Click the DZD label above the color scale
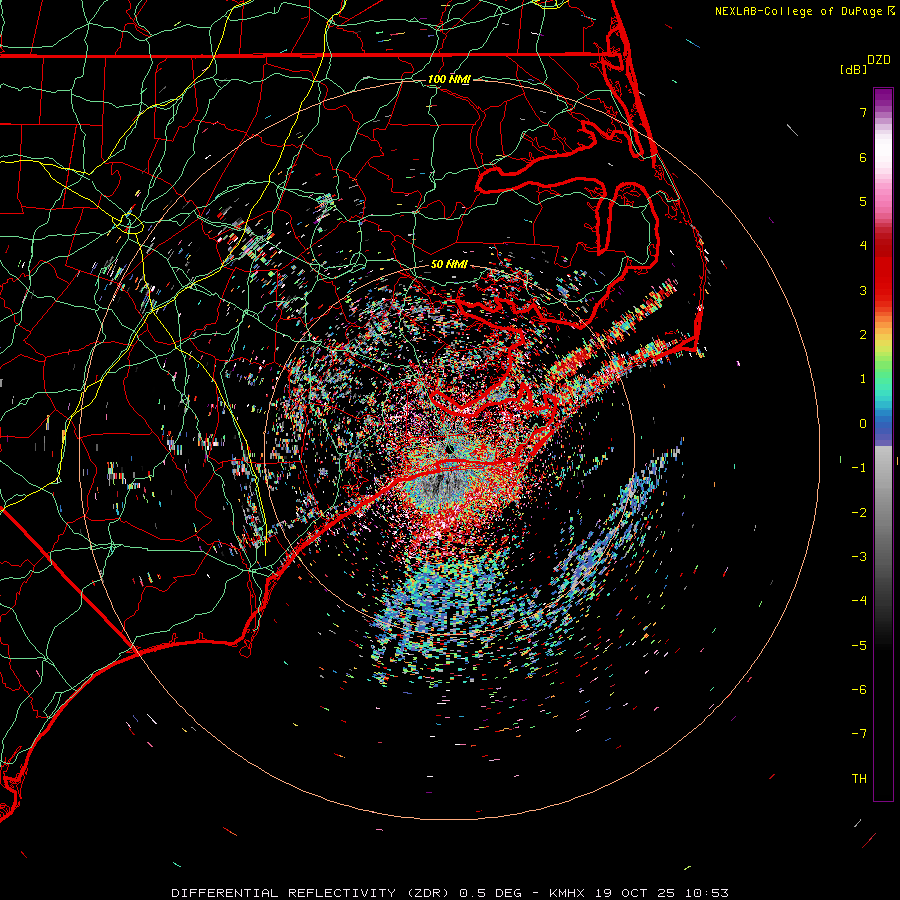900x900 pixels. pyautogui.click(x=879, y=60)
